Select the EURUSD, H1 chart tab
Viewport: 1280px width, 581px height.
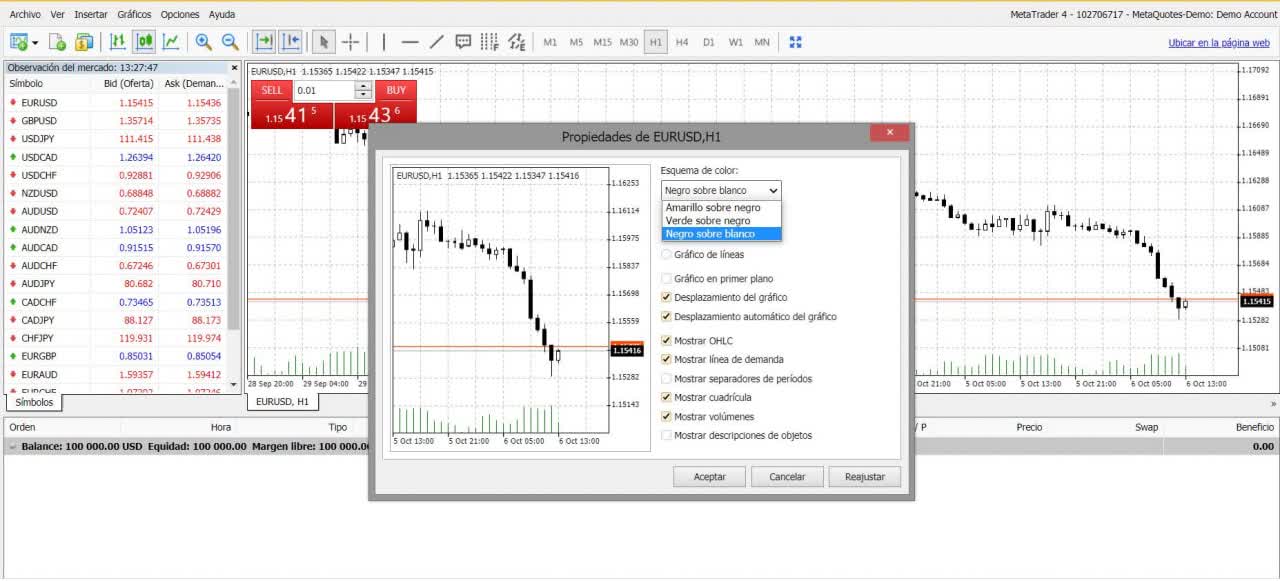pos(282,402)
